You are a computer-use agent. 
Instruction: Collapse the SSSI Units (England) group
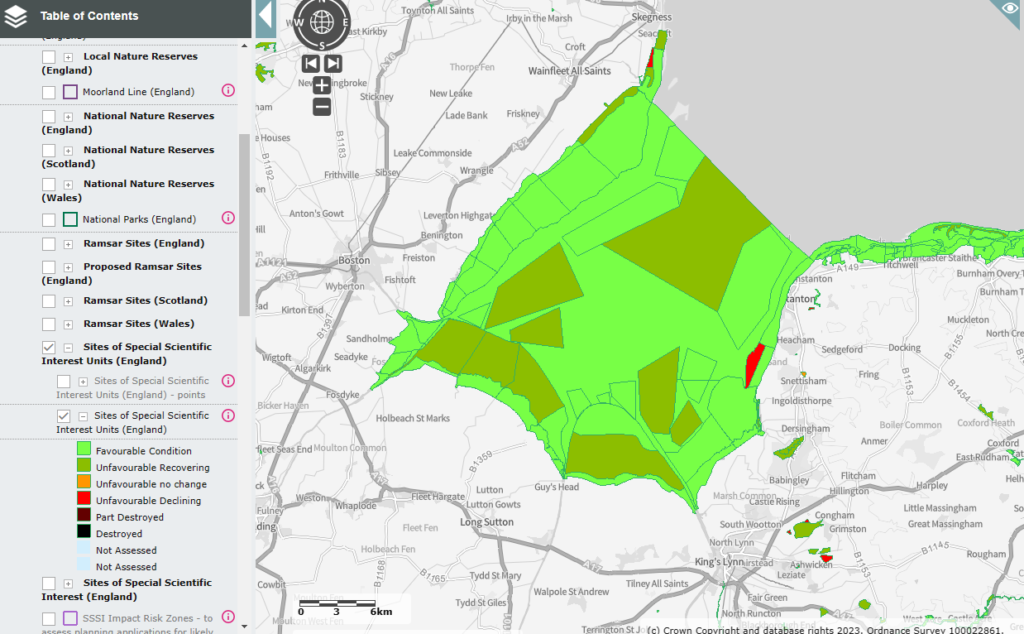pyautogui.click(x=69, y=347)
